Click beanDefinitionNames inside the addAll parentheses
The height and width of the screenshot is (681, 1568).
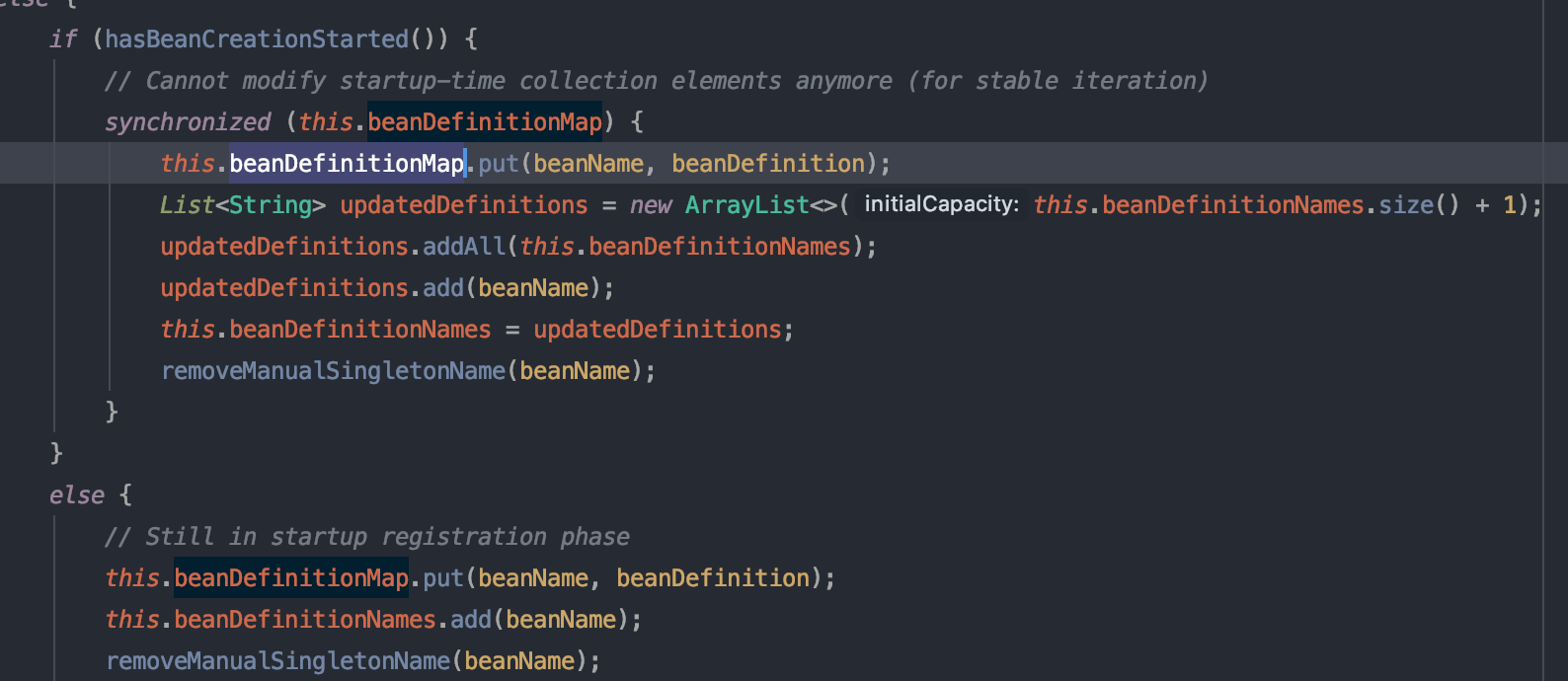(x=720, y=247)
